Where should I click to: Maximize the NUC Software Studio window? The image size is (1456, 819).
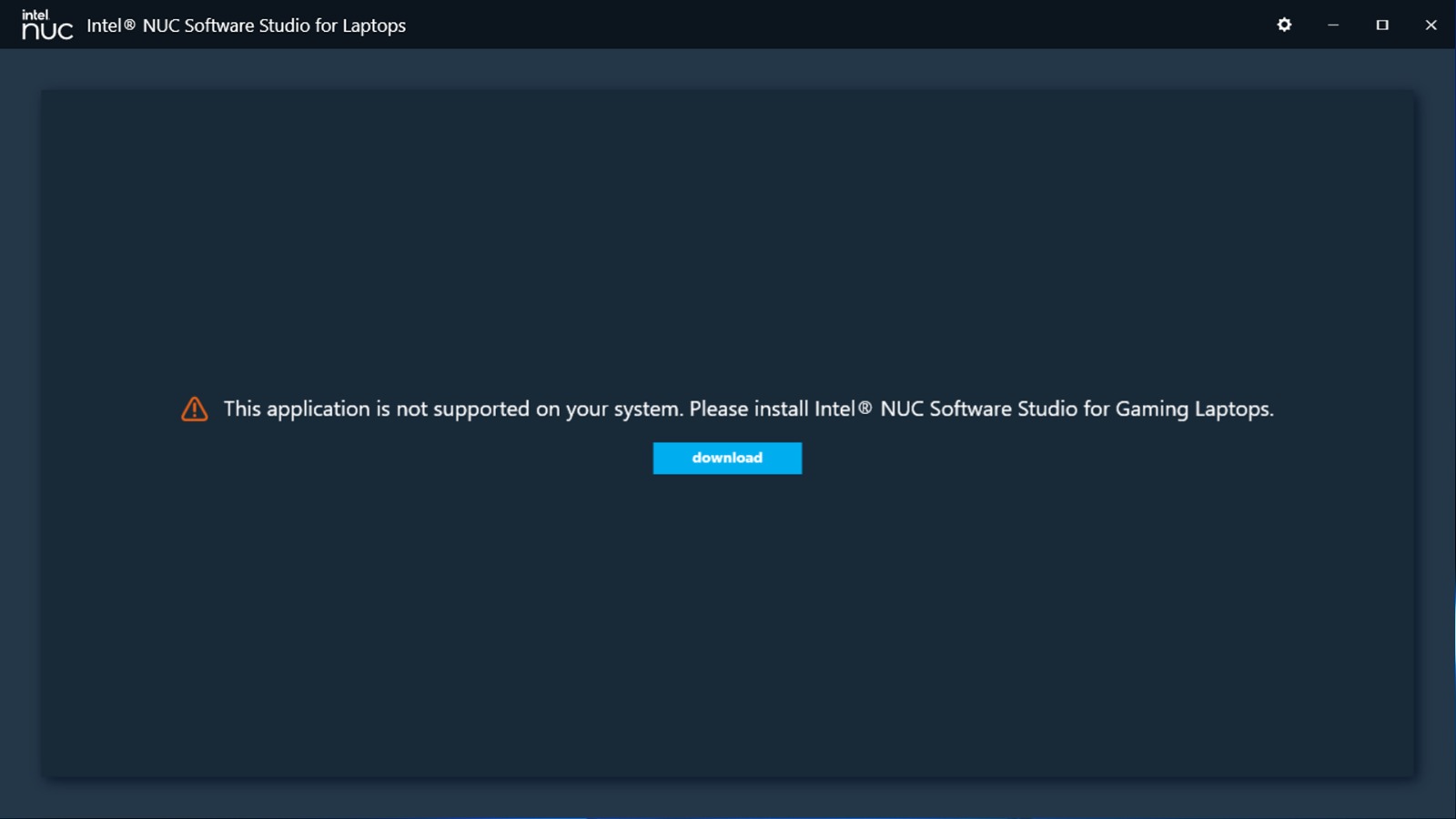click(1382, 25)
